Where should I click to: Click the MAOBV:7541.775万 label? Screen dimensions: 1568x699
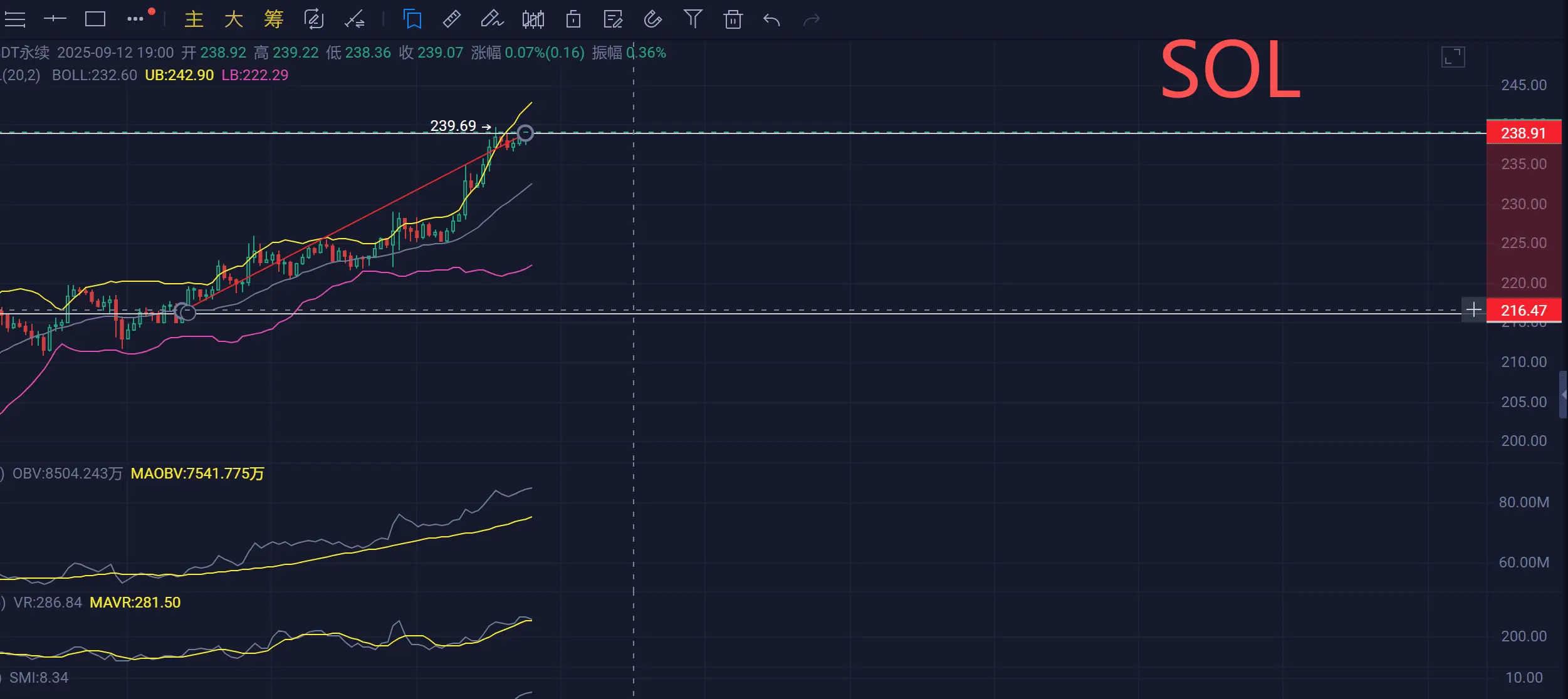pyautogui.click(x=197, y=474)
